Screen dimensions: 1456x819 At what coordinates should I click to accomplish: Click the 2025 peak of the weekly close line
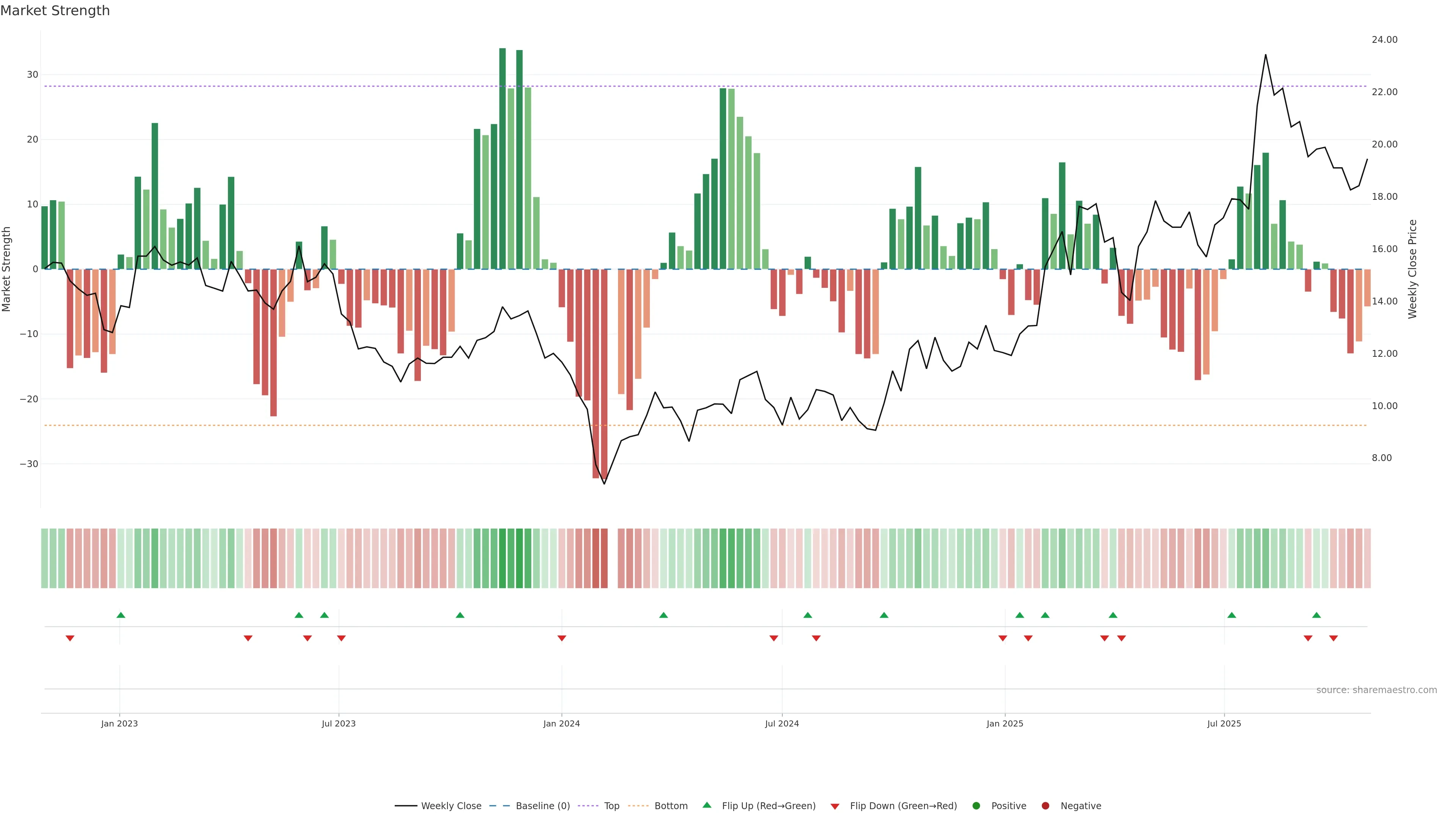coord(1266,55)
